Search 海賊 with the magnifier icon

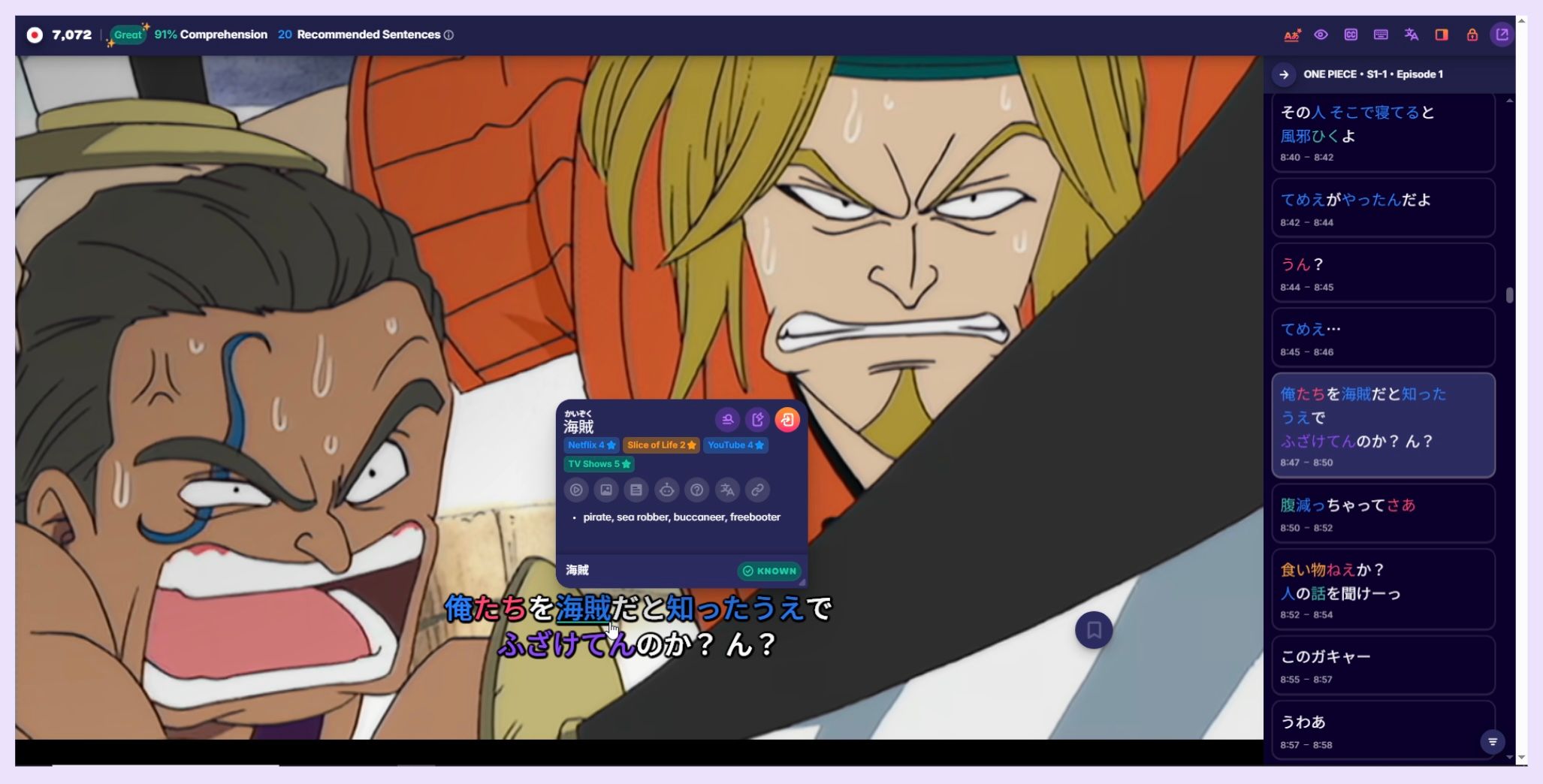(728, 420)
